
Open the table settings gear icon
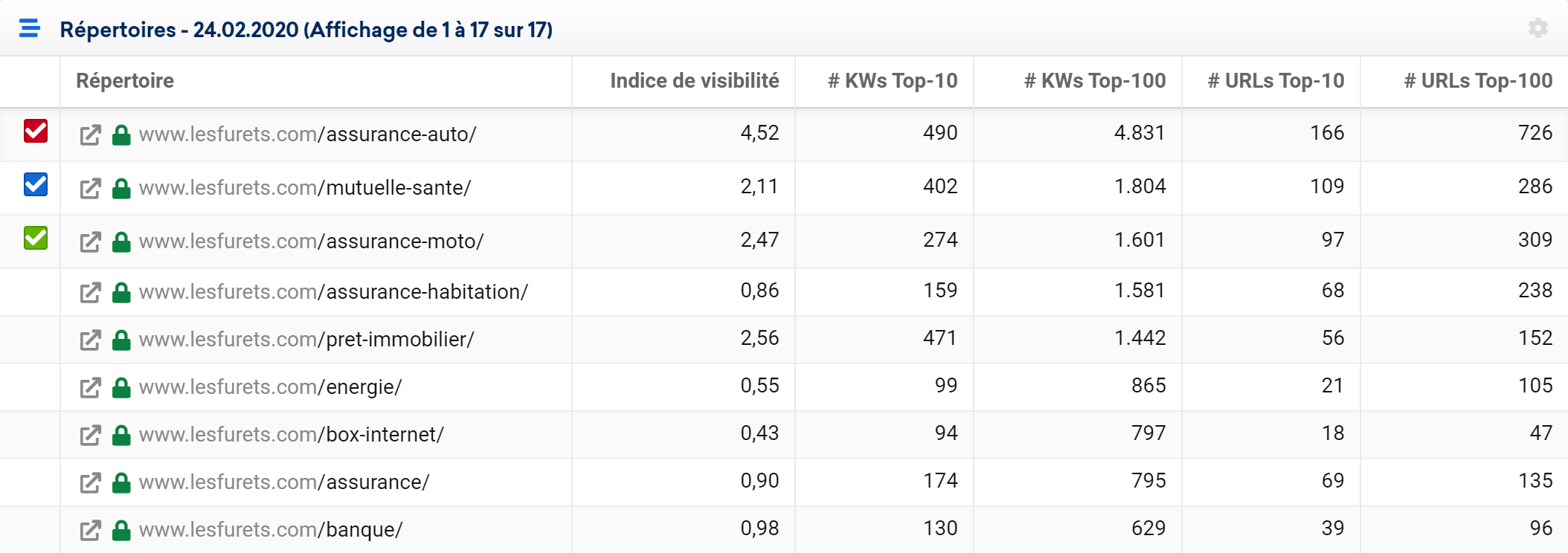coord(1538,28)
